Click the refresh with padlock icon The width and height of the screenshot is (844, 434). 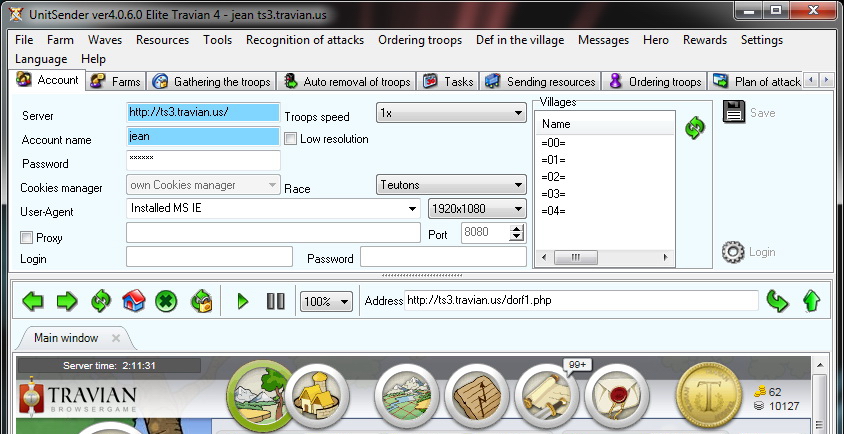pyautogui.click(x=201, y=301)
